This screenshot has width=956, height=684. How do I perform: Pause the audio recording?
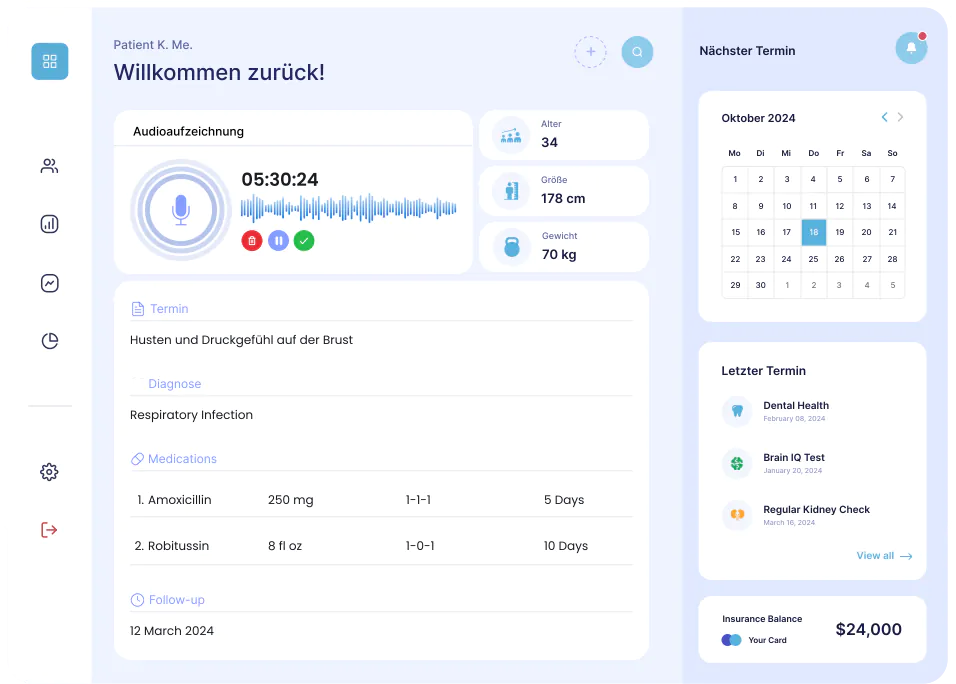278,241
